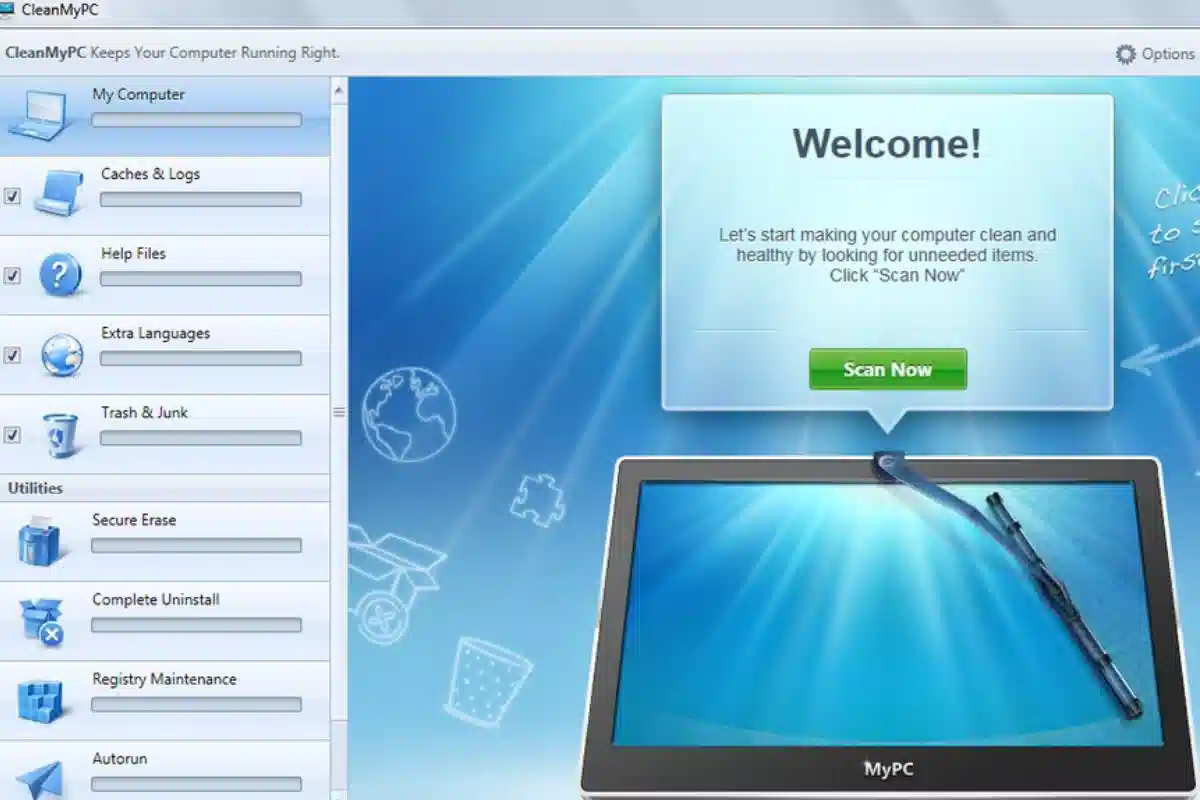Click the Registry Maintenance cubes icon

40,701
